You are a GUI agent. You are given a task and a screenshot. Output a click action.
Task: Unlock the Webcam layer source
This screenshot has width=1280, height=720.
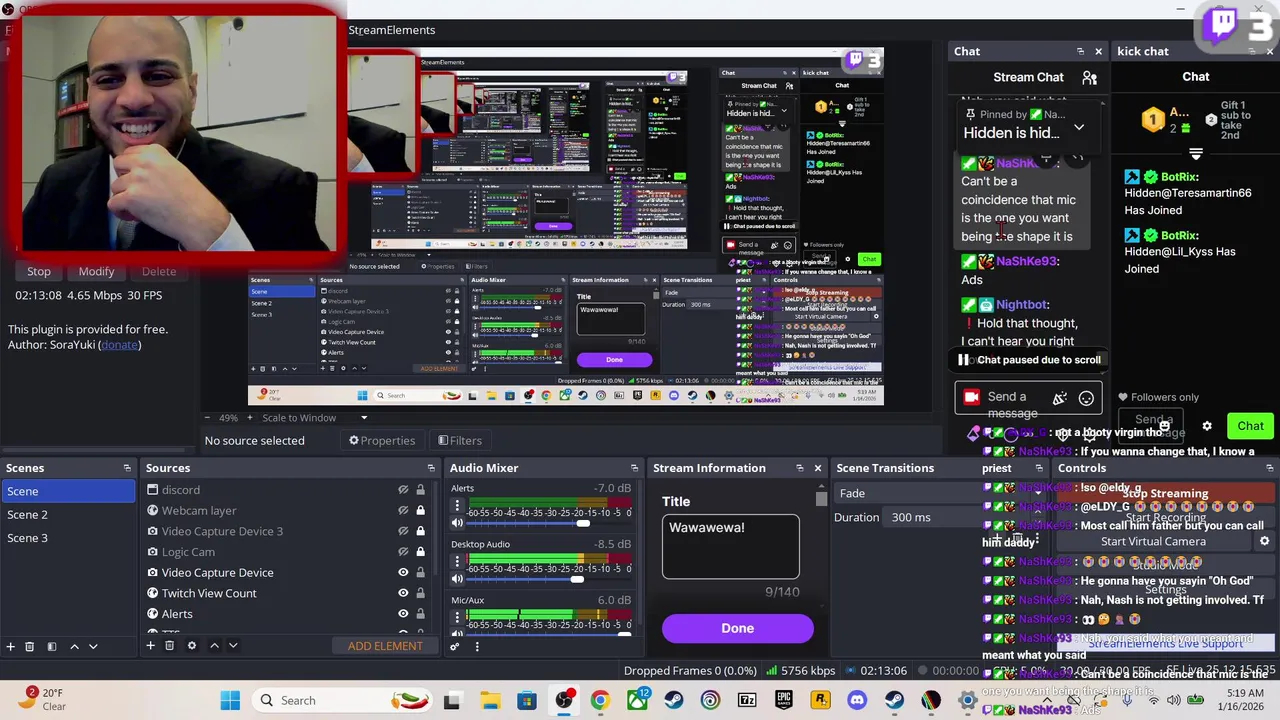coord(420,510)
